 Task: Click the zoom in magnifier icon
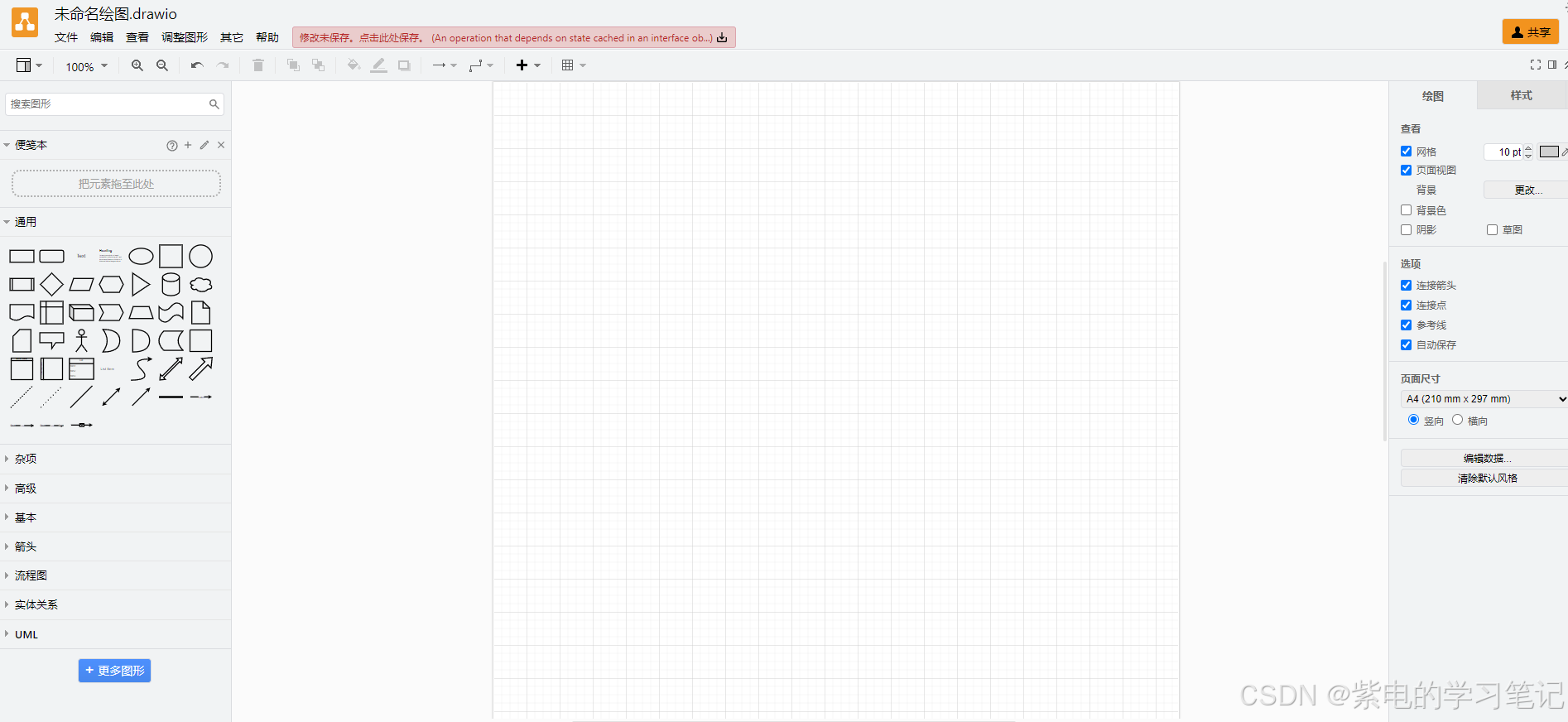pos(137,65)
